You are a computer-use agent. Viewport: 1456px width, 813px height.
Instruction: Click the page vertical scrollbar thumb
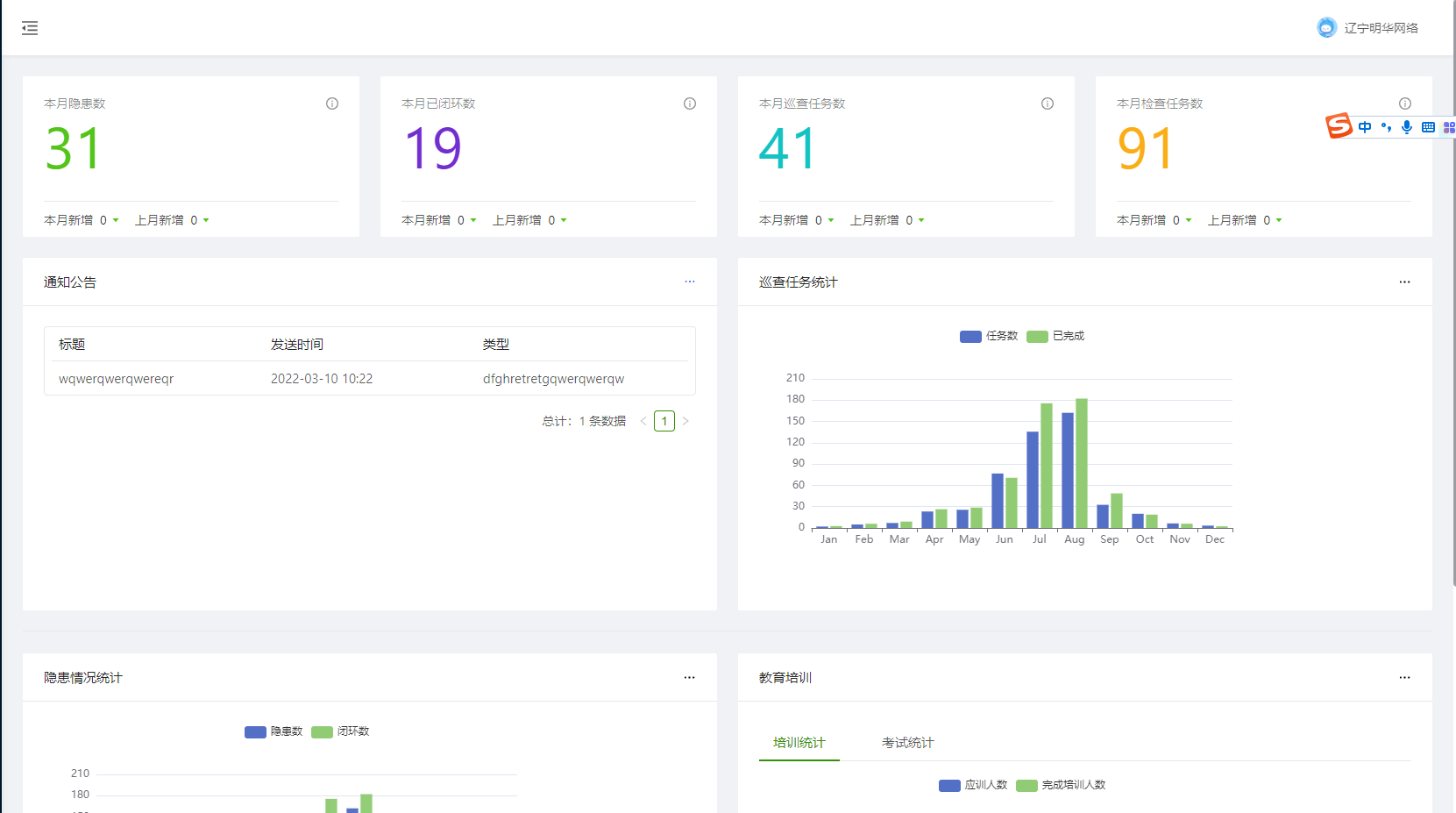(x=1454, y=293)
